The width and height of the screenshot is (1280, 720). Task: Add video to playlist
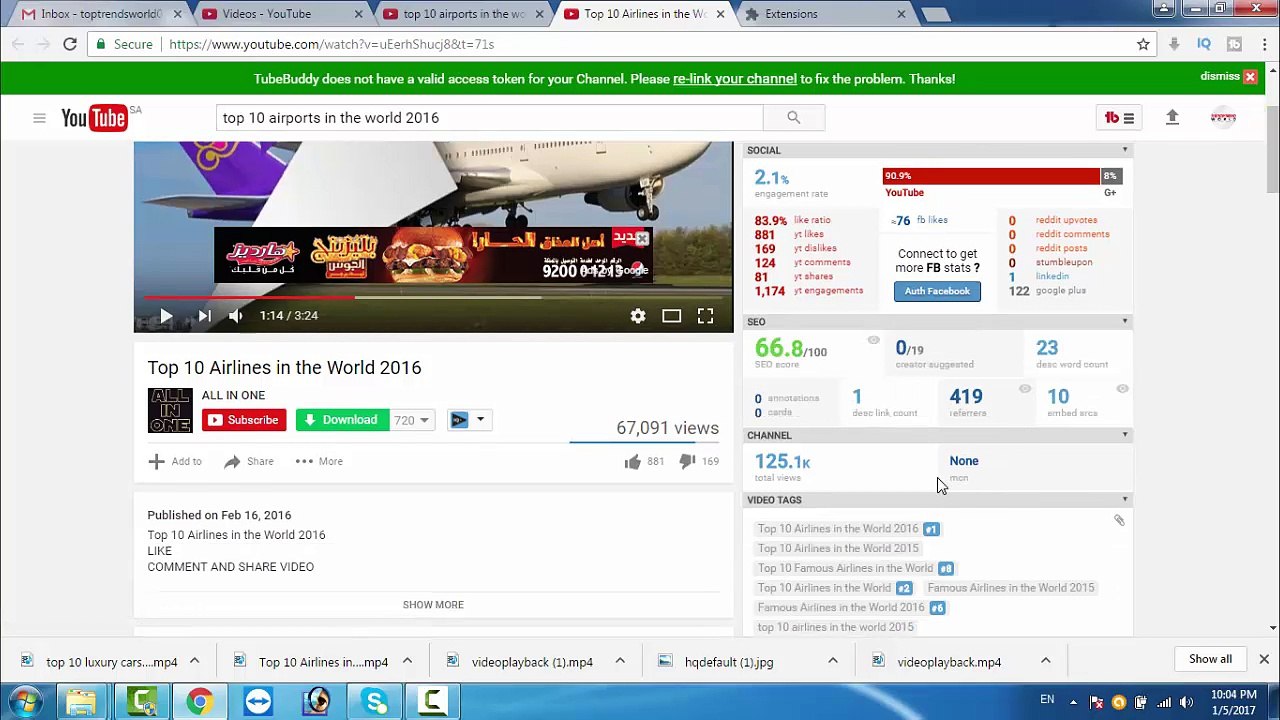tap(175, 461)
